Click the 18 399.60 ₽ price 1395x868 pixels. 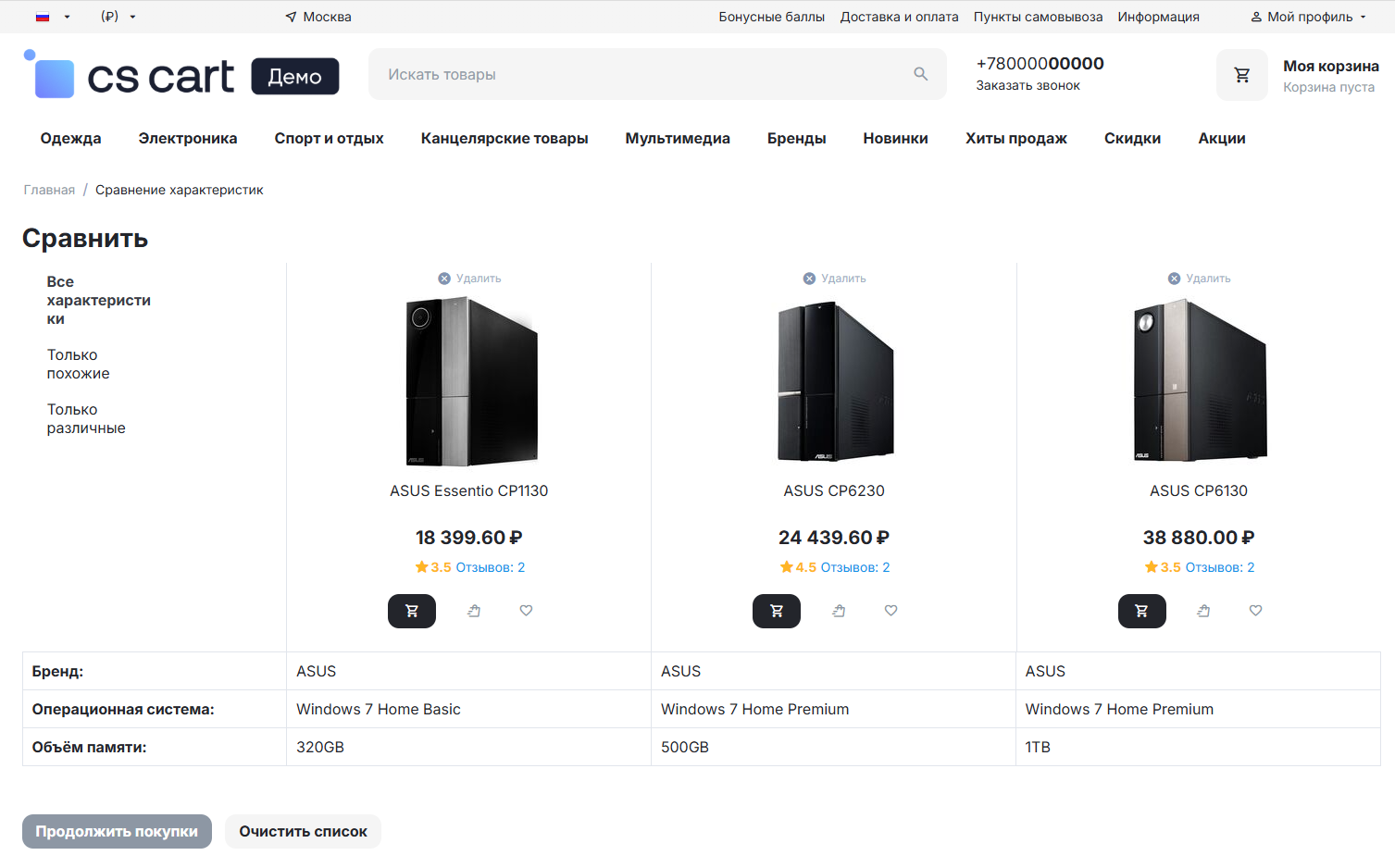point(469,538)
